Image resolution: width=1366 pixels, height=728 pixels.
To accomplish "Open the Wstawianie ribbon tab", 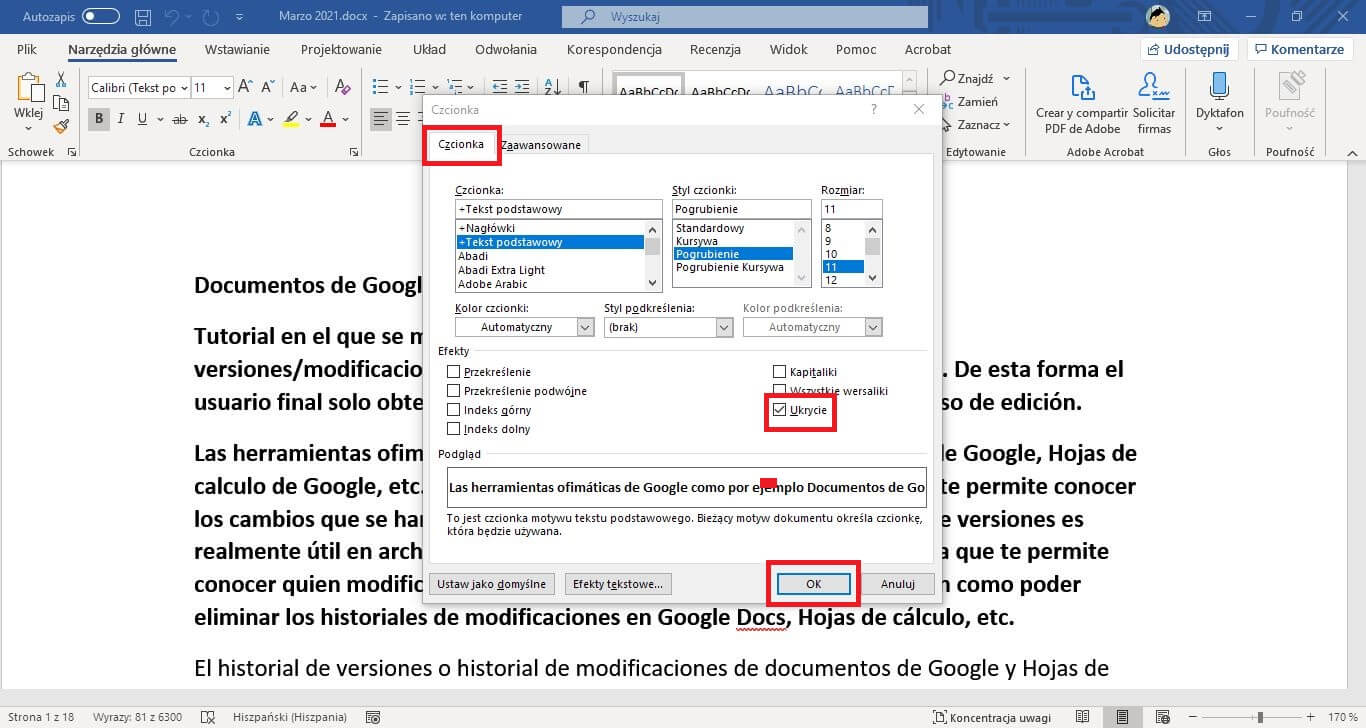I will click(x=237, y=49).
